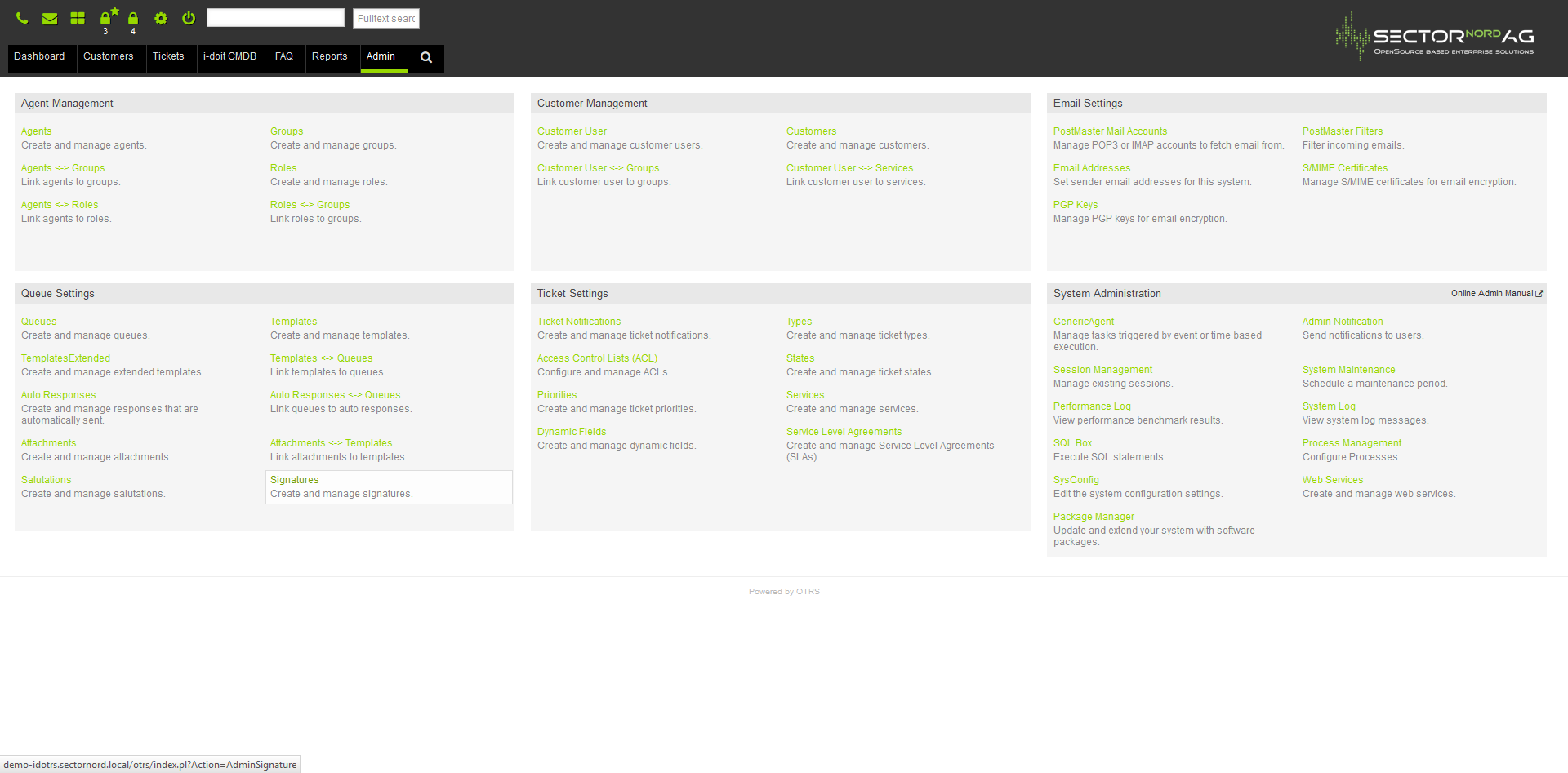Open Customer User management
Image resolution: width=1568 pixels, height=773 pixels.
pos(572,131)
